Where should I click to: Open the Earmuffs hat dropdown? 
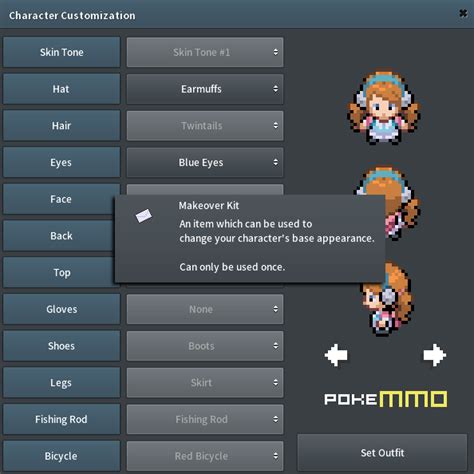[205, 89]
